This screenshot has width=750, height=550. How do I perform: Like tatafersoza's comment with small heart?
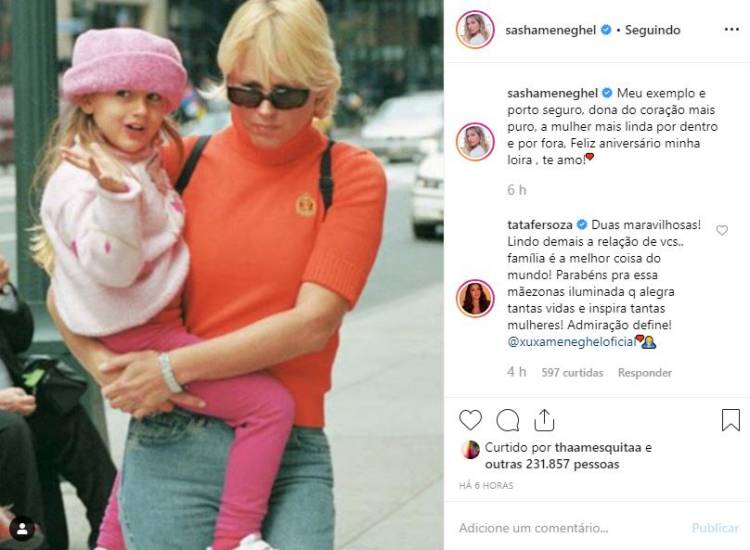point(722,231)
